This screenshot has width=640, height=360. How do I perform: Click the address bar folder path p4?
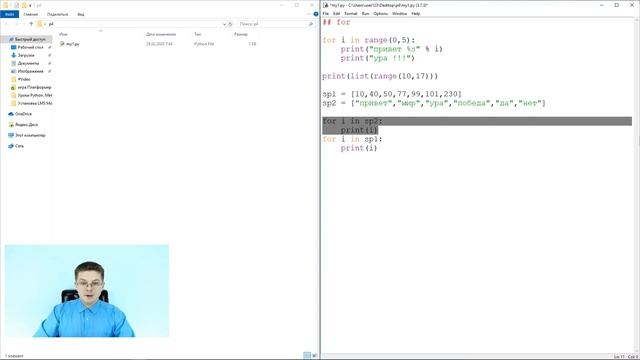point(51,24)
